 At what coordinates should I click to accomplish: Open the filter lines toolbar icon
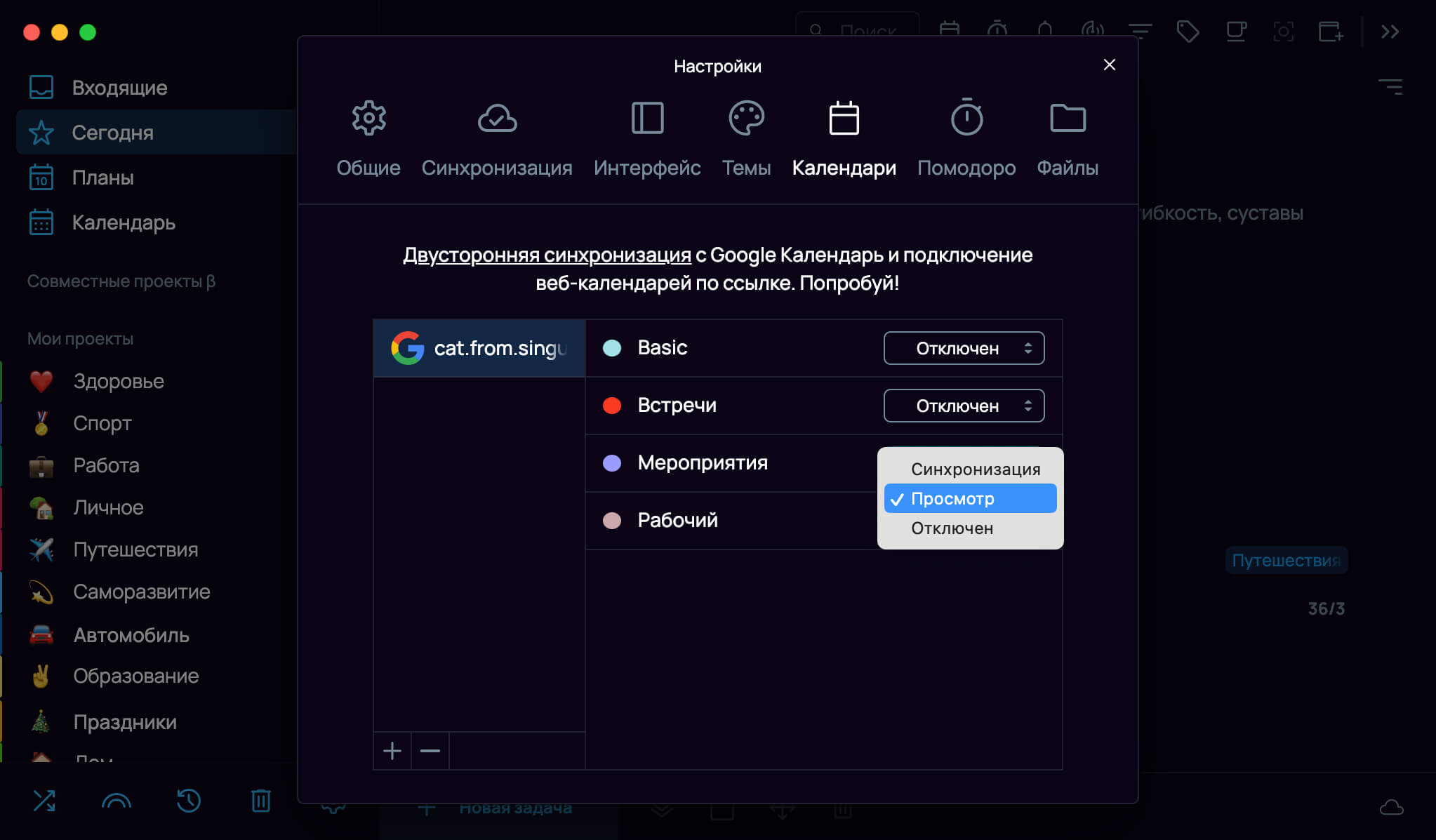1141,31
